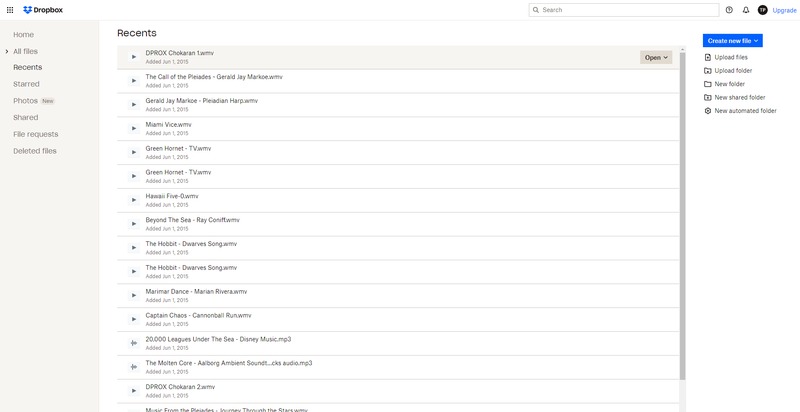Open The Molten Core - Aalborg Ambient mp3 file
Screen dimensions: 800x412
pos(229,363)
